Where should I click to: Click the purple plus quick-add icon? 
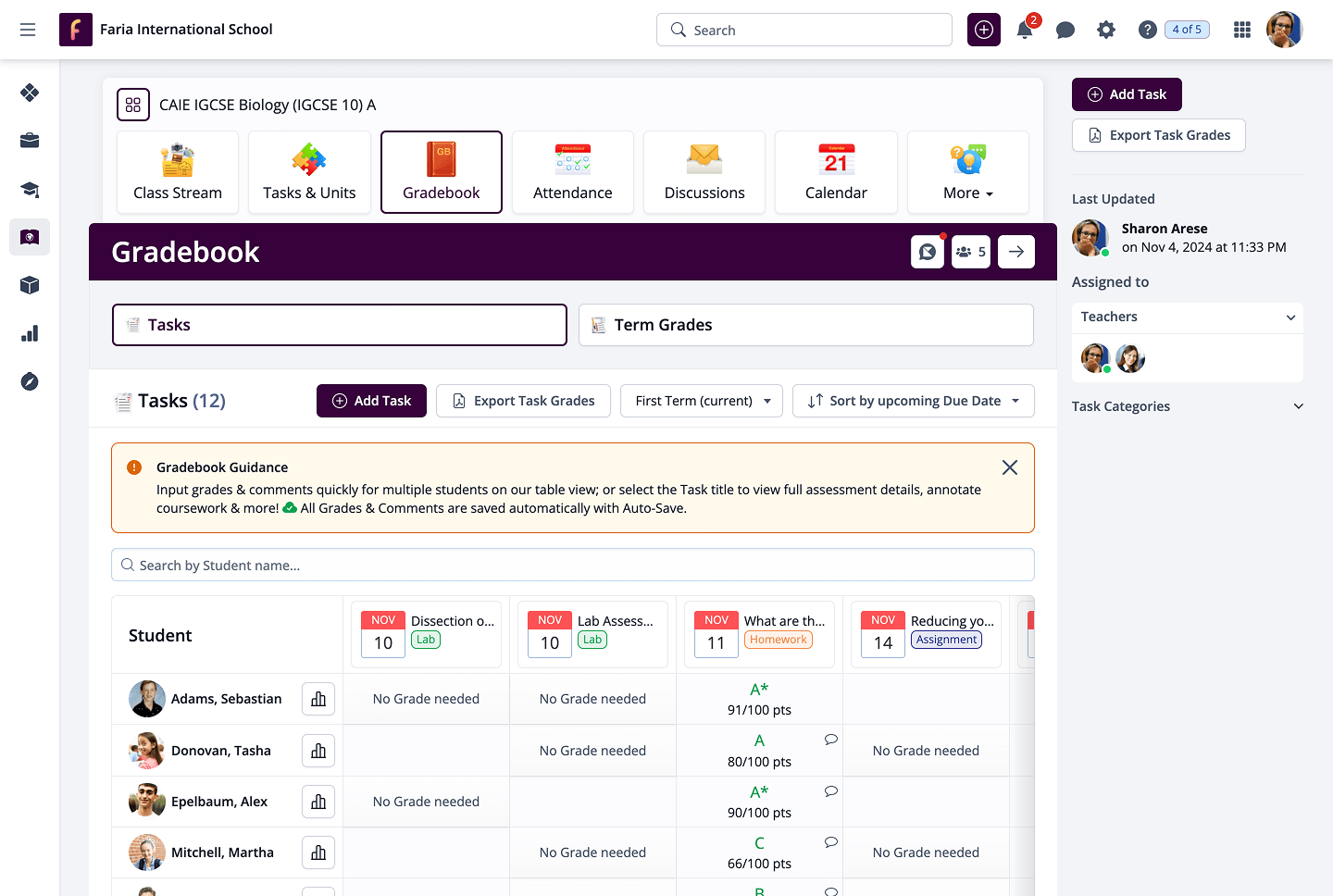coord(984,30)
